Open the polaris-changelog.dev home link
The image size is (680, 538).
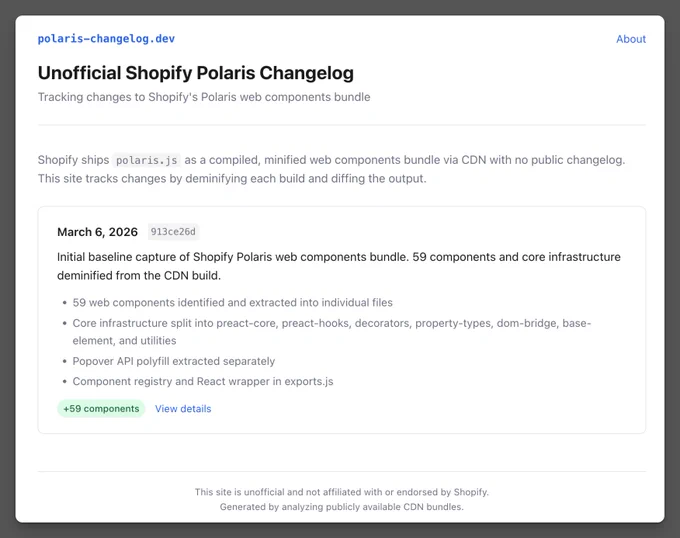[106, 39]
